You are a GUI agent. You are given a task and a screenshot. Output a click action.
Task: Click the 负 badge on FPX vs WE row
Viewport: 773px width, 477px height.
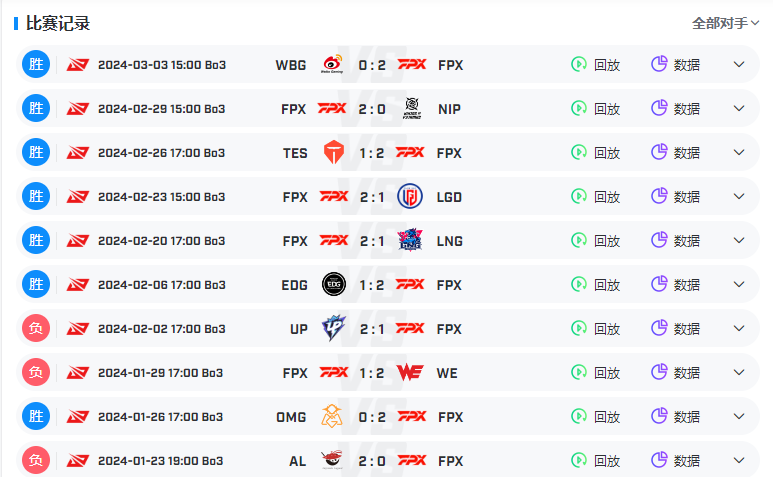36,372
